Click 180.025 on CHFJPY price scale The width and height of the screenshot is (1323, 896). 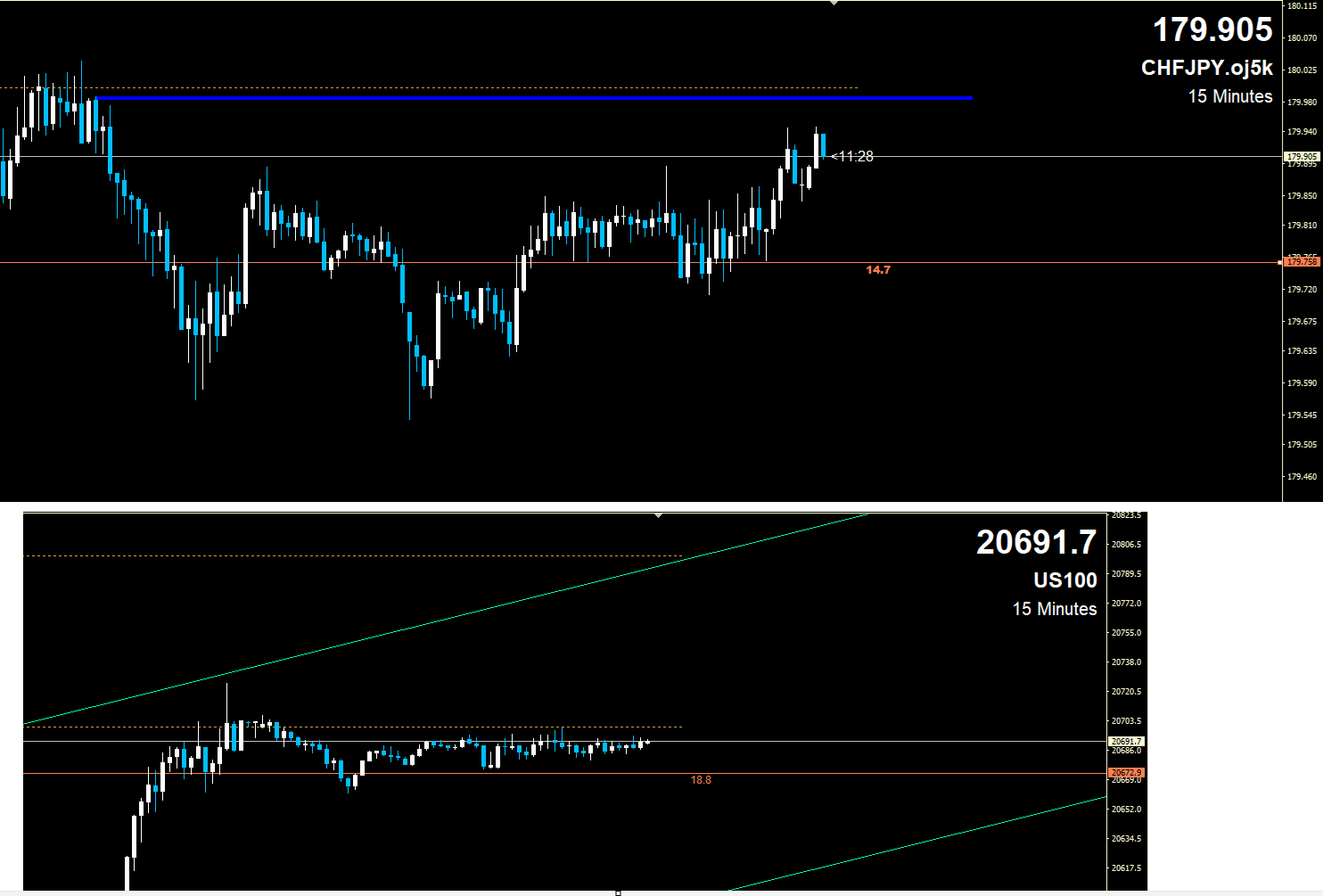point(1302,70)
